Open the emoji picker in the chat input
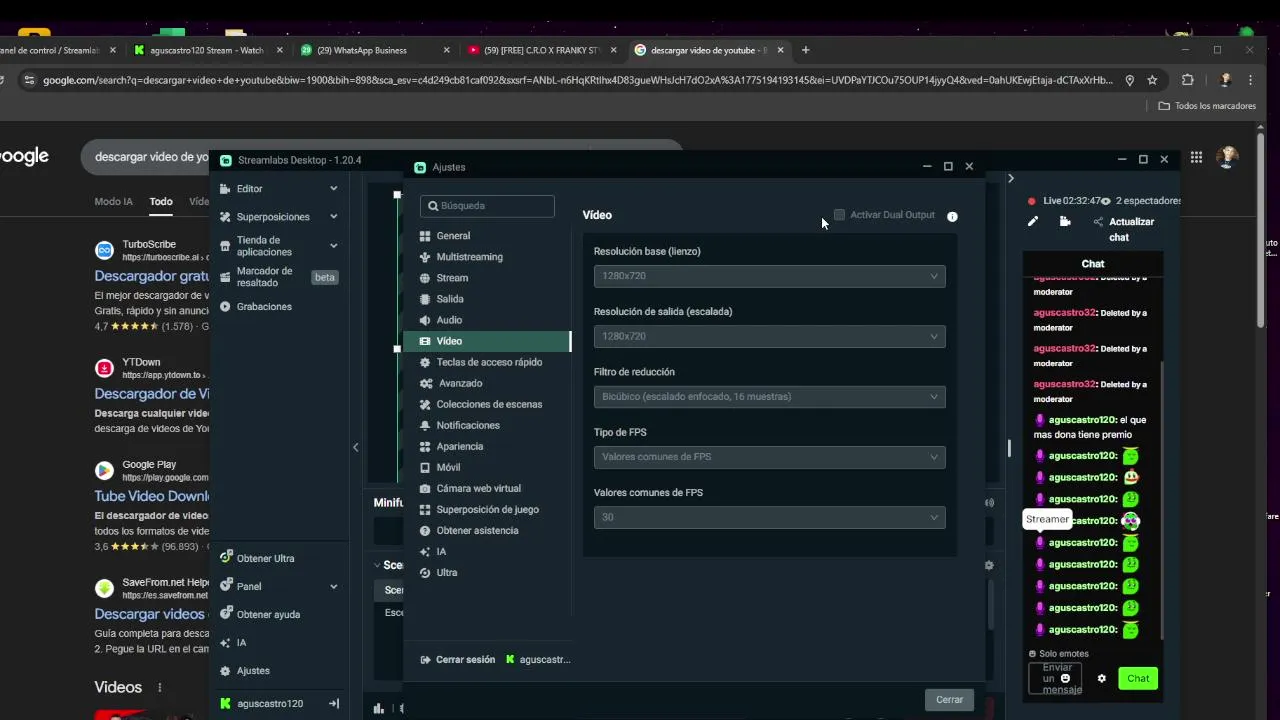Image resolution: width=1280 pixels, height=720 pixels. coord(1065,678)
